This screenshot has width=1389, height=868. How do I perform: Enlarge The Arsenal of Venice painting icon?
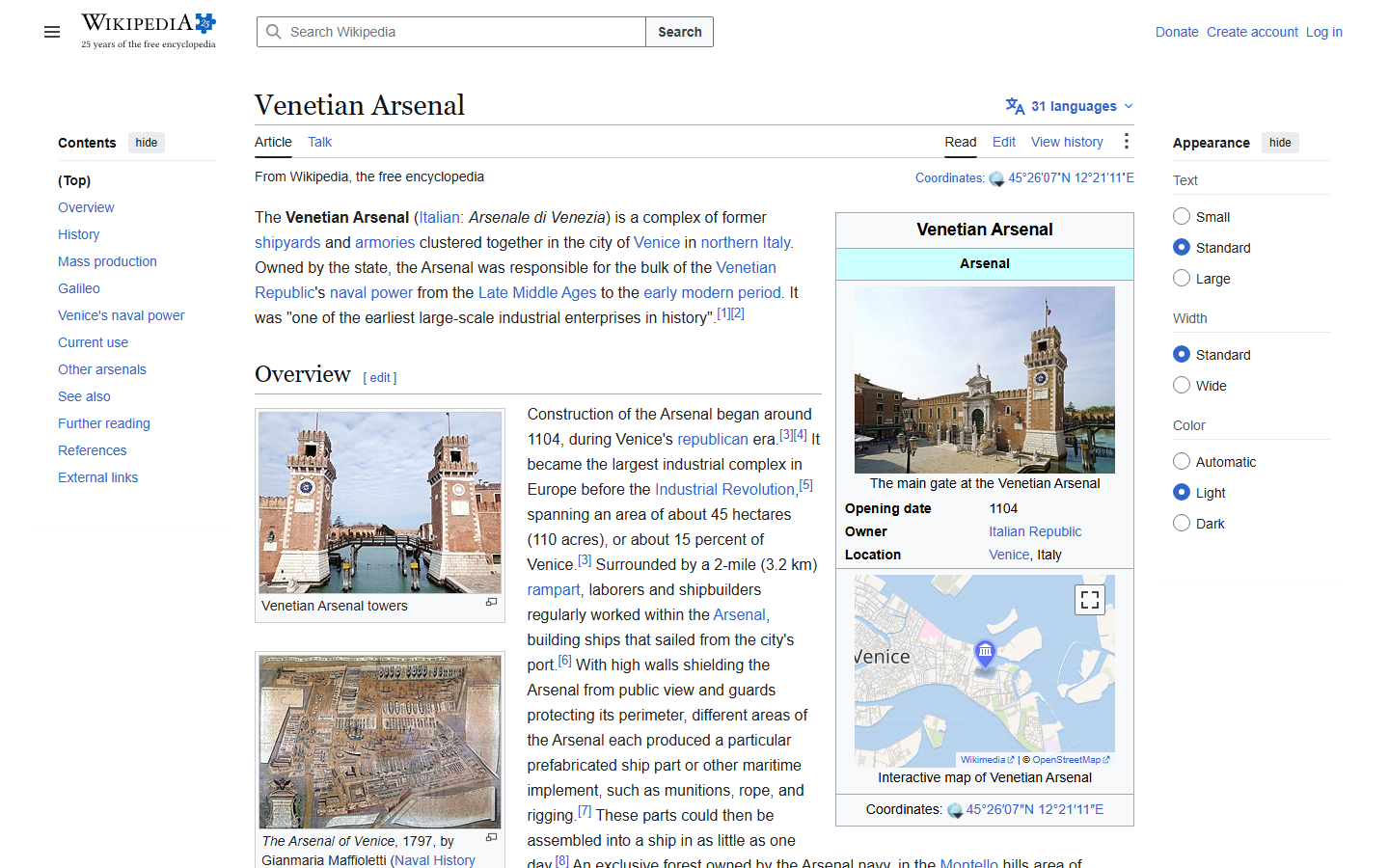tap(491, 838)
